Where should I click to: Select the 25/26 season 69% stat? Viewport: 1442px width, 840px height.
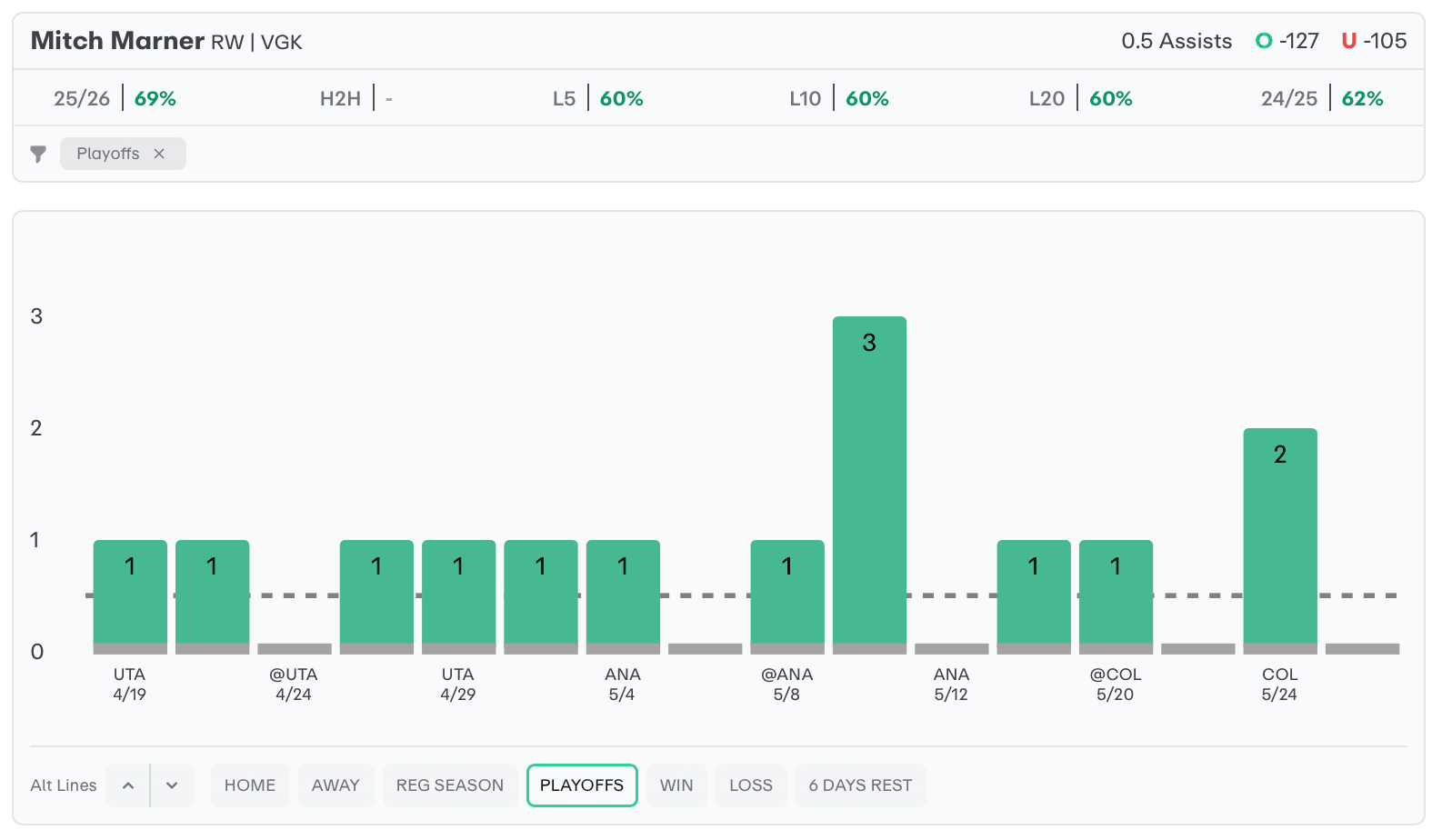click(115, 98)
